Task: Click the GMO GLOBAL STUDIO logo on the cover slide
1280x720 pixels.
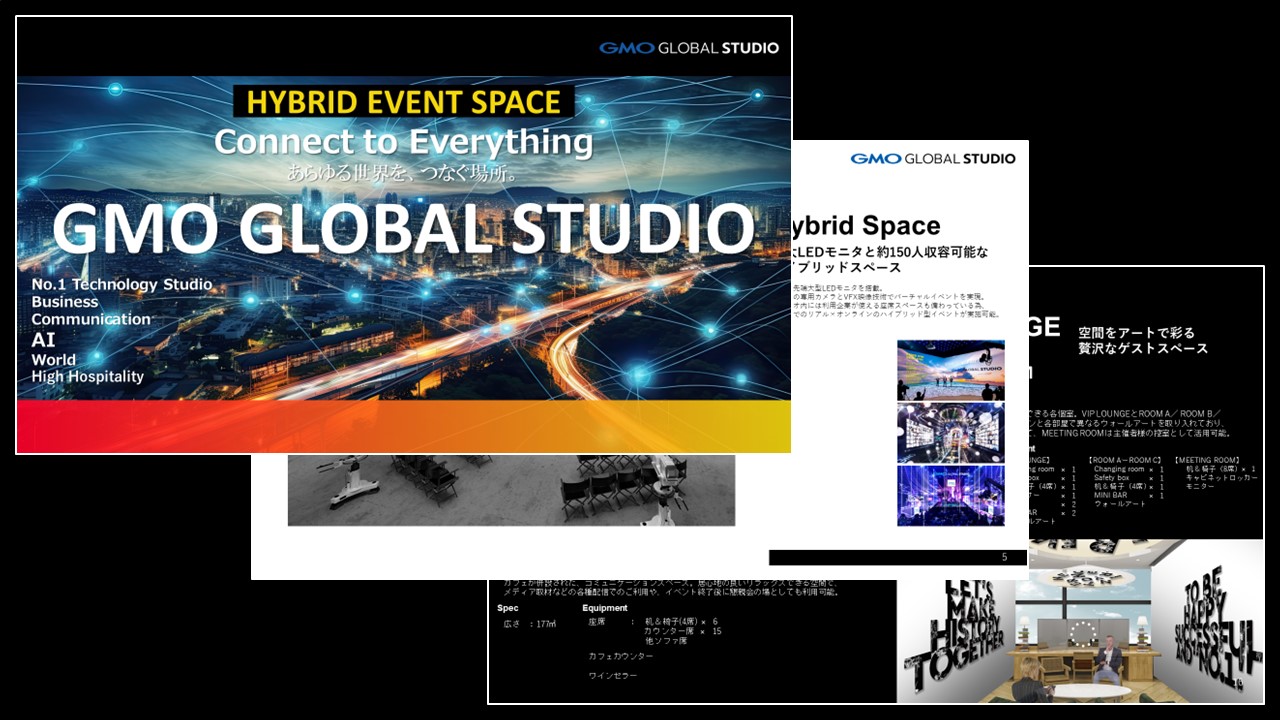Action: click(x=689, y=47)
